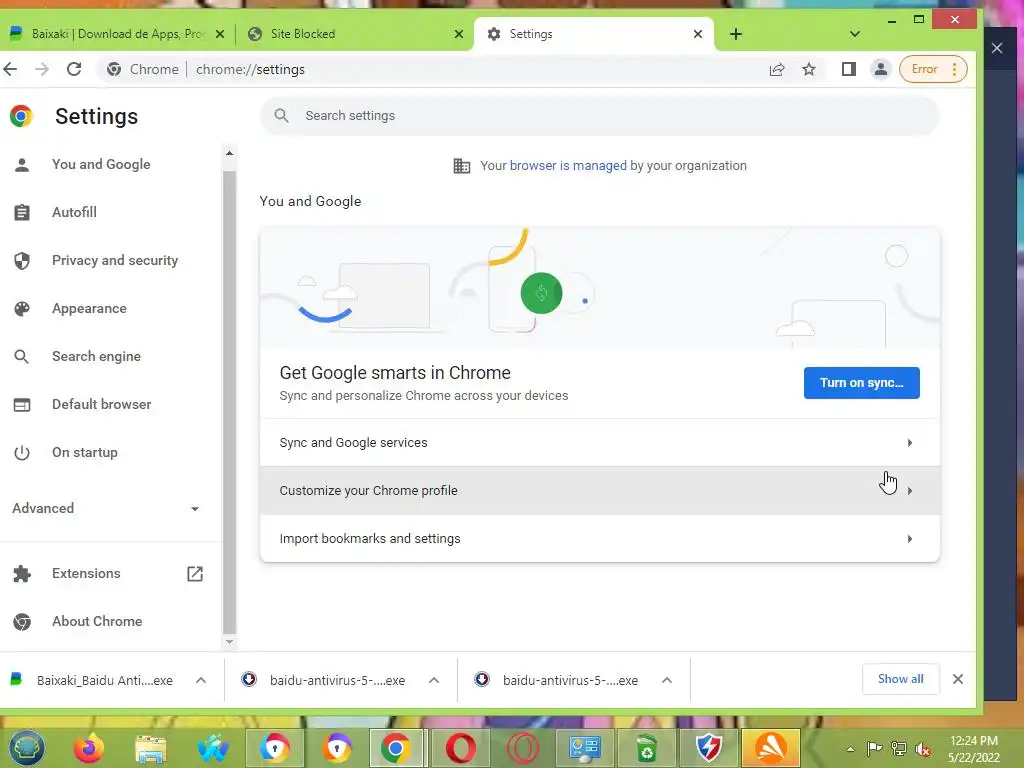Open the first Chromium-style taskbar icon
Image resolution: width=1024 pixels, height=768 pixels.
pos(274,748)
